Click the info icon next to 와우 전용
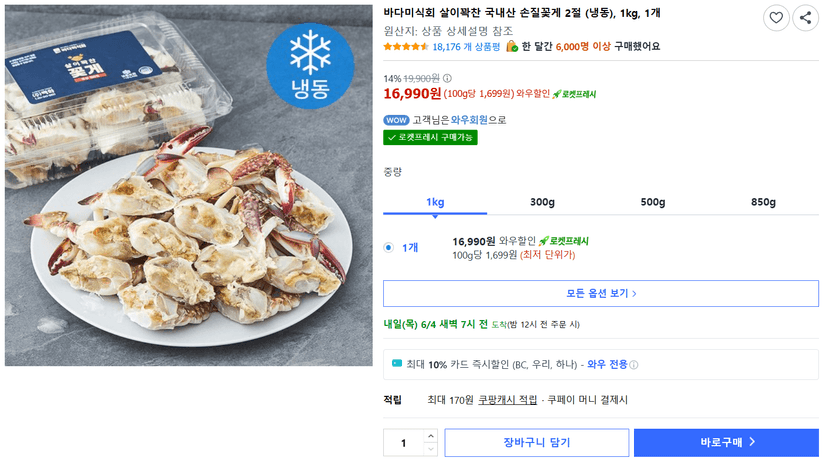 click(x=634, y=365)
